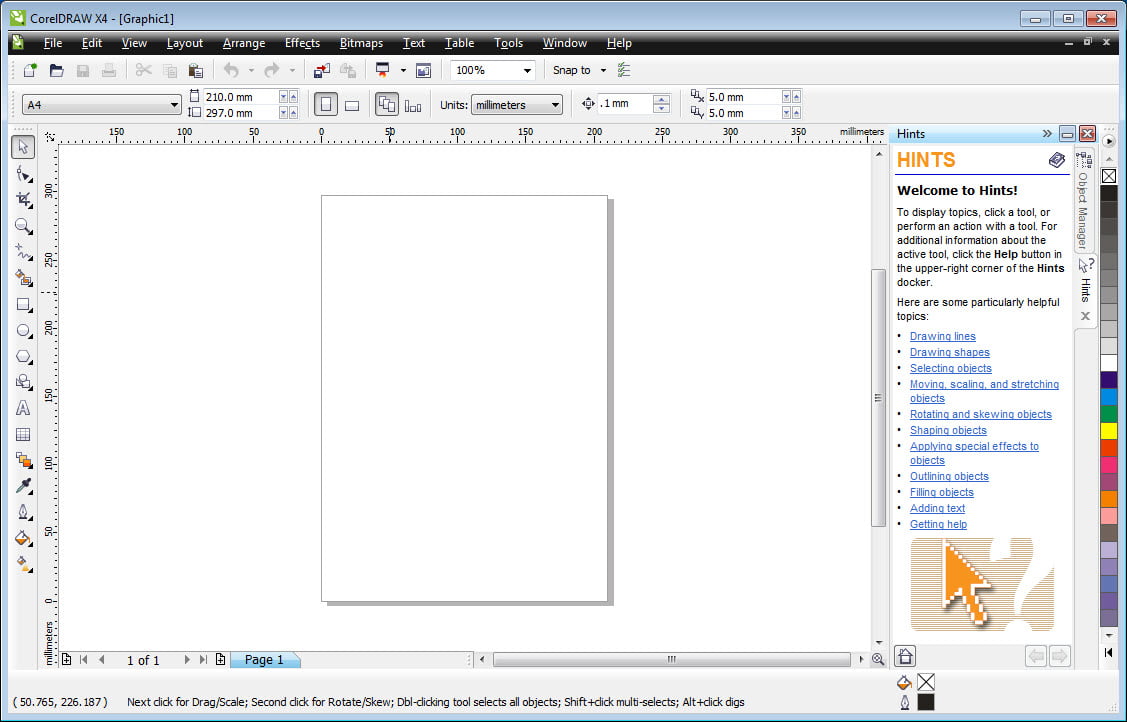Viewport: 1127px width, 722px height.
Task: Open the Shaping objects hint link
Action: (948, 430)
